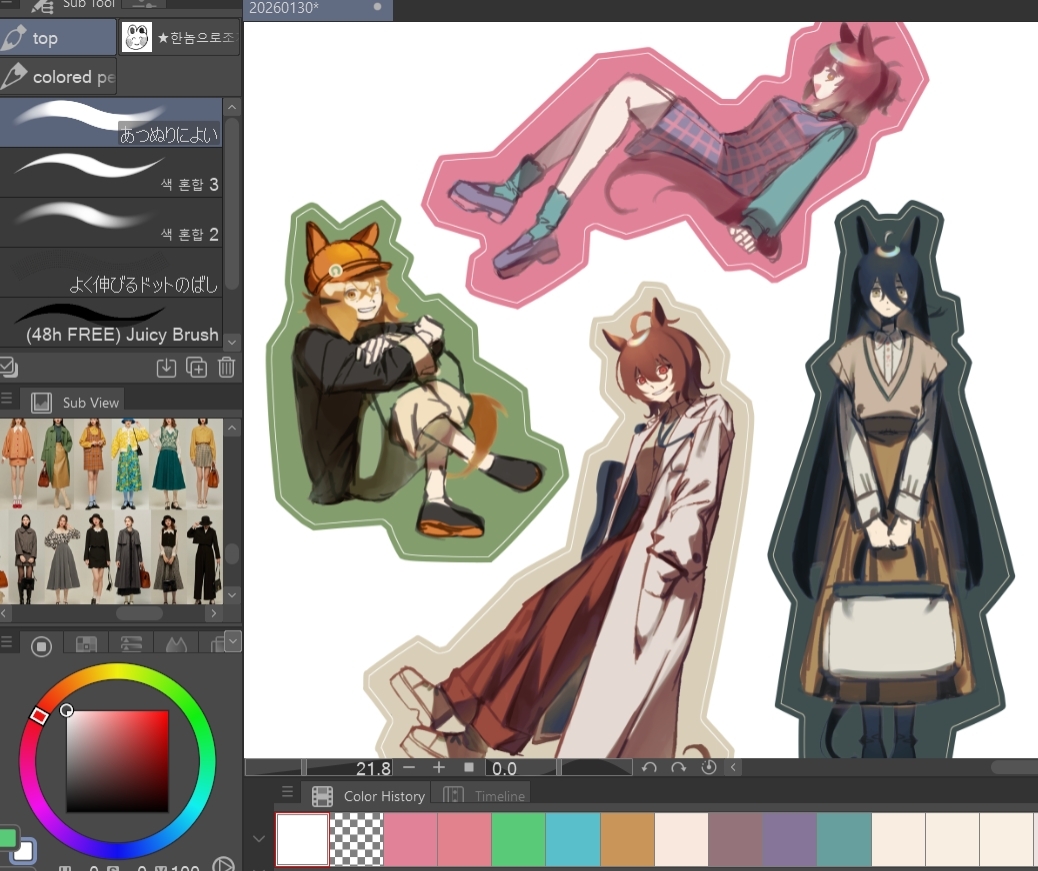
Task: Select the white sub color indicator
Action: coord(23,851)
